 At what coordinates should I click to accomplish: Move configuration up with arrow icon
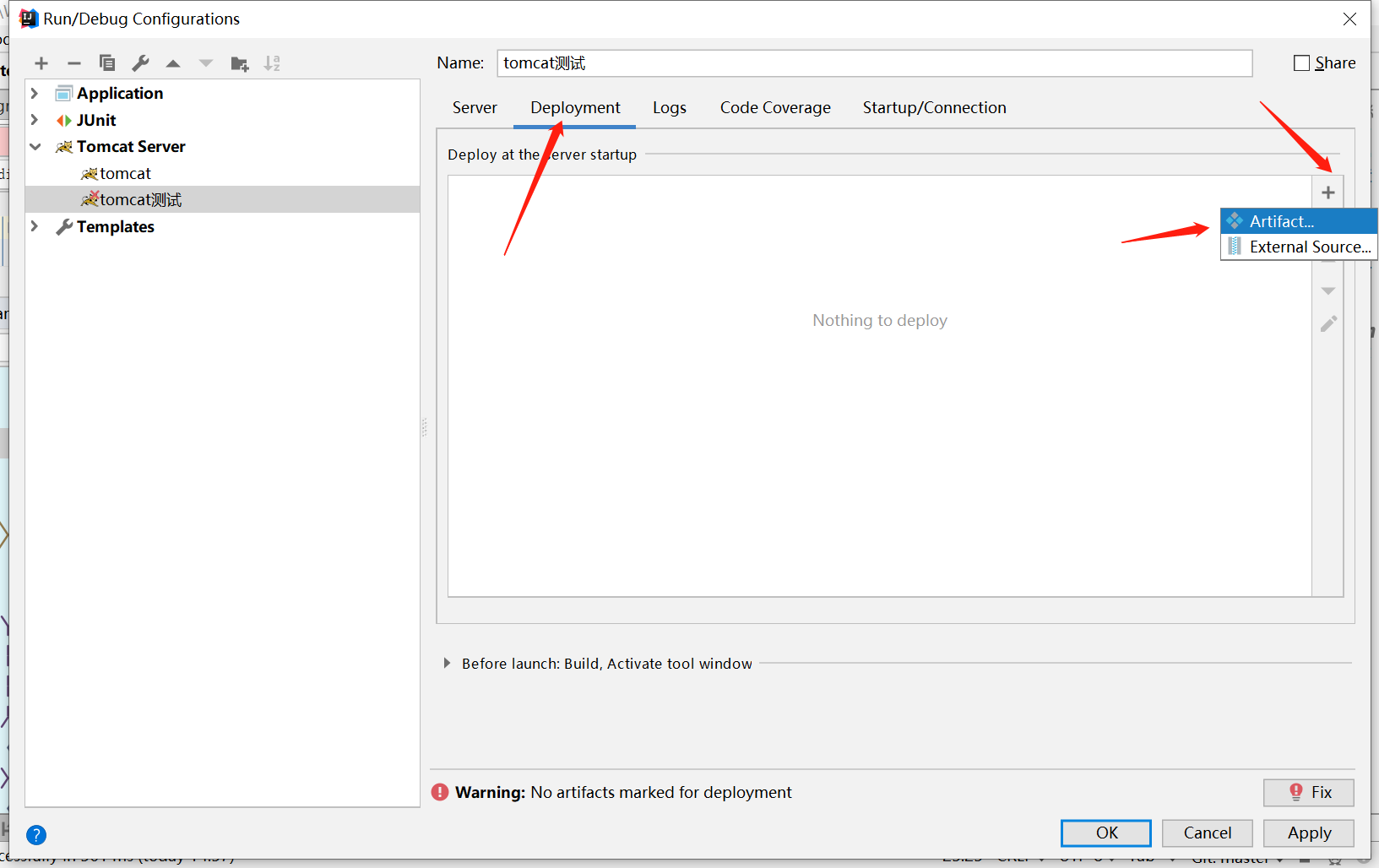[173, 63]
